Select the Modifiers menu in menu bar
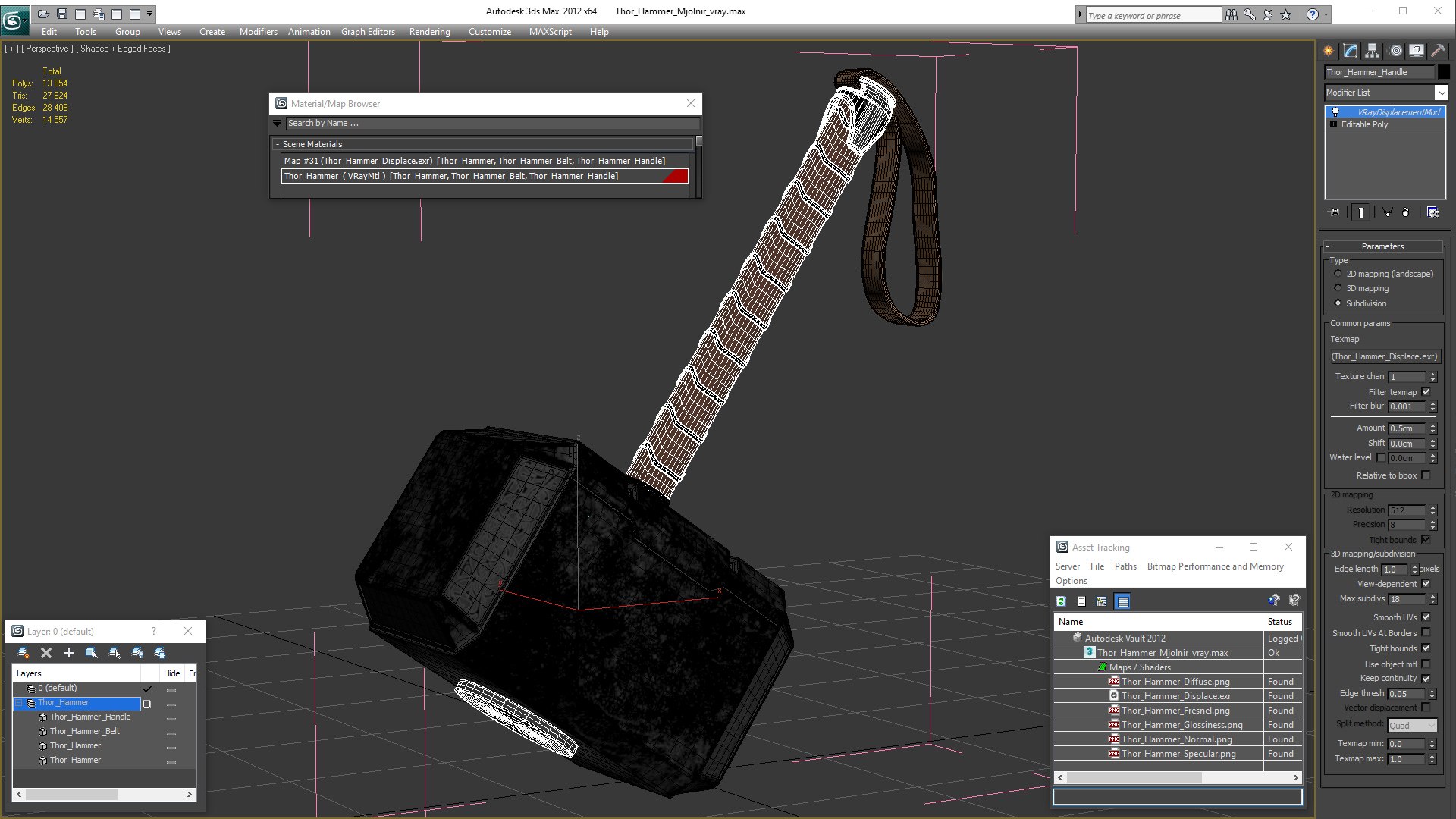Viewport: 1456px width, 819px height. 258,31
